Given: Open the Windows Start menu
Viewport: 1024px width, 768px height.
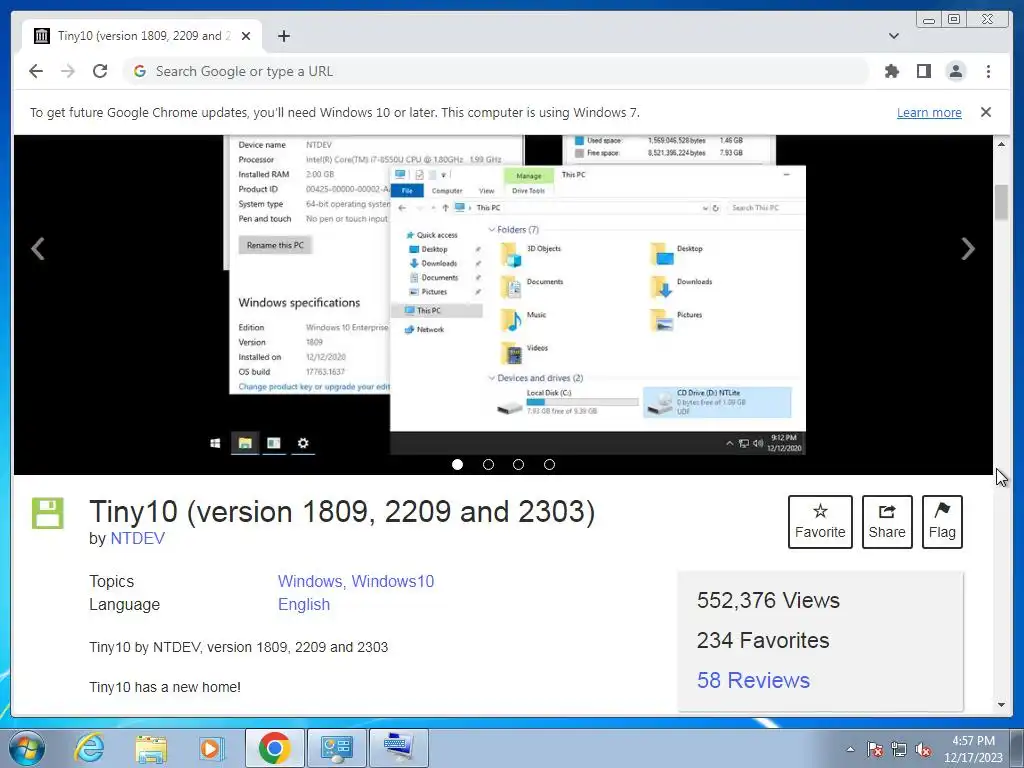Looking at the screenshot, I should [x=27, y=748].
